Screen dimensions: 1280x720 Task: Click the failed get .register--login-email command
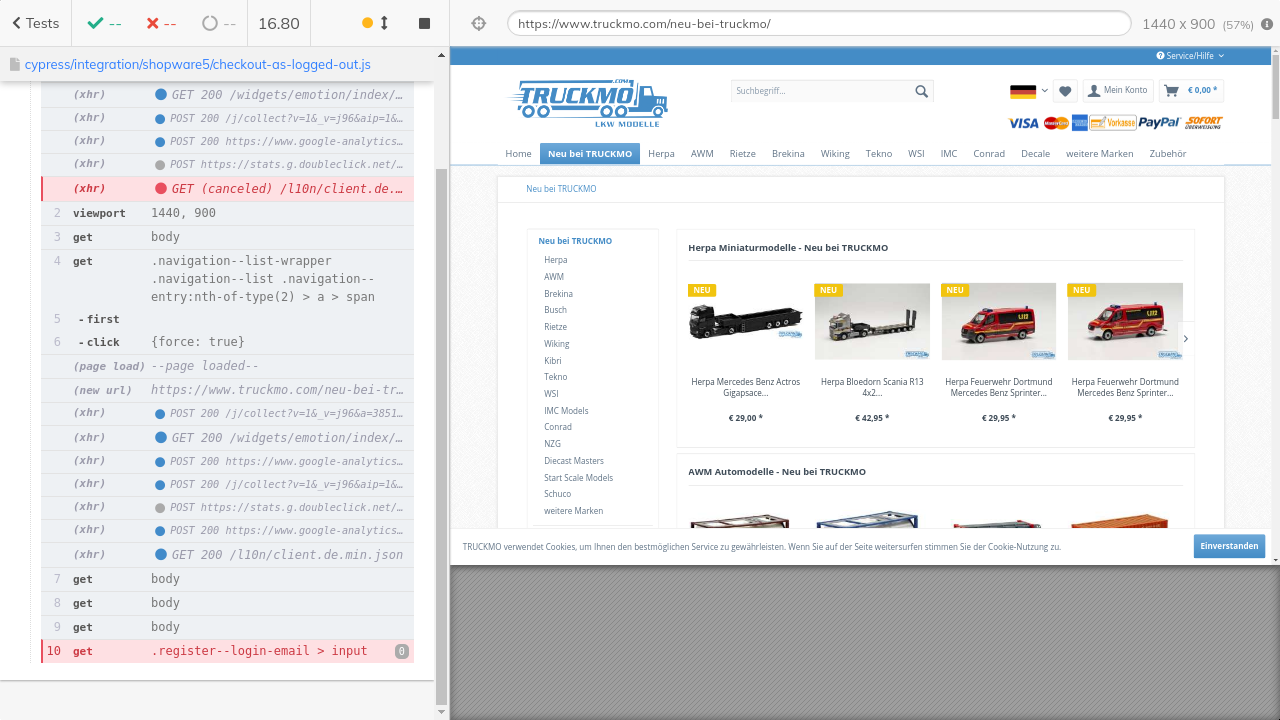click(227, 651)
